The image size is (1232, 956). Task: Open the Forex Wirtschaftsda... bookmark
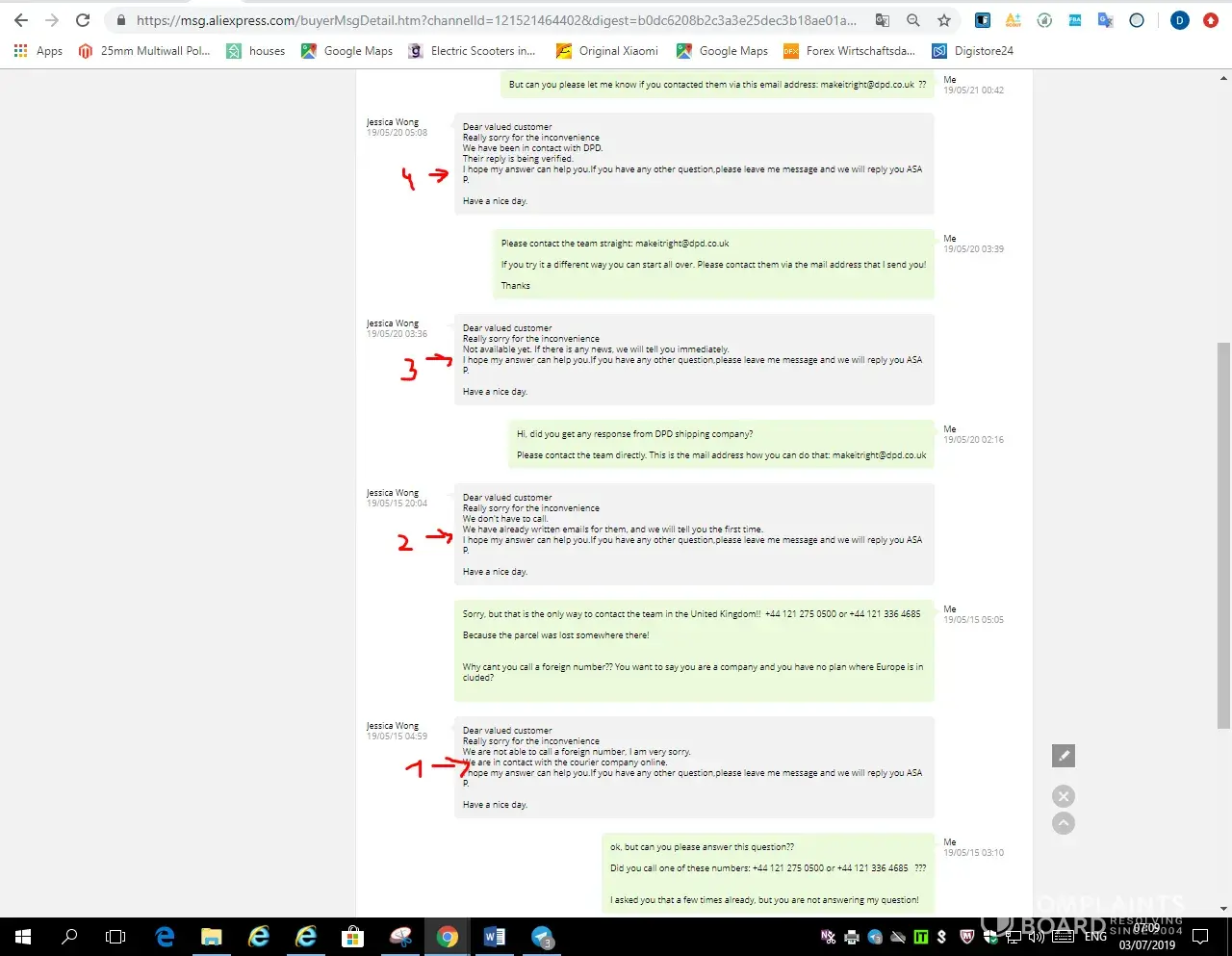click(x=849, y=51)
